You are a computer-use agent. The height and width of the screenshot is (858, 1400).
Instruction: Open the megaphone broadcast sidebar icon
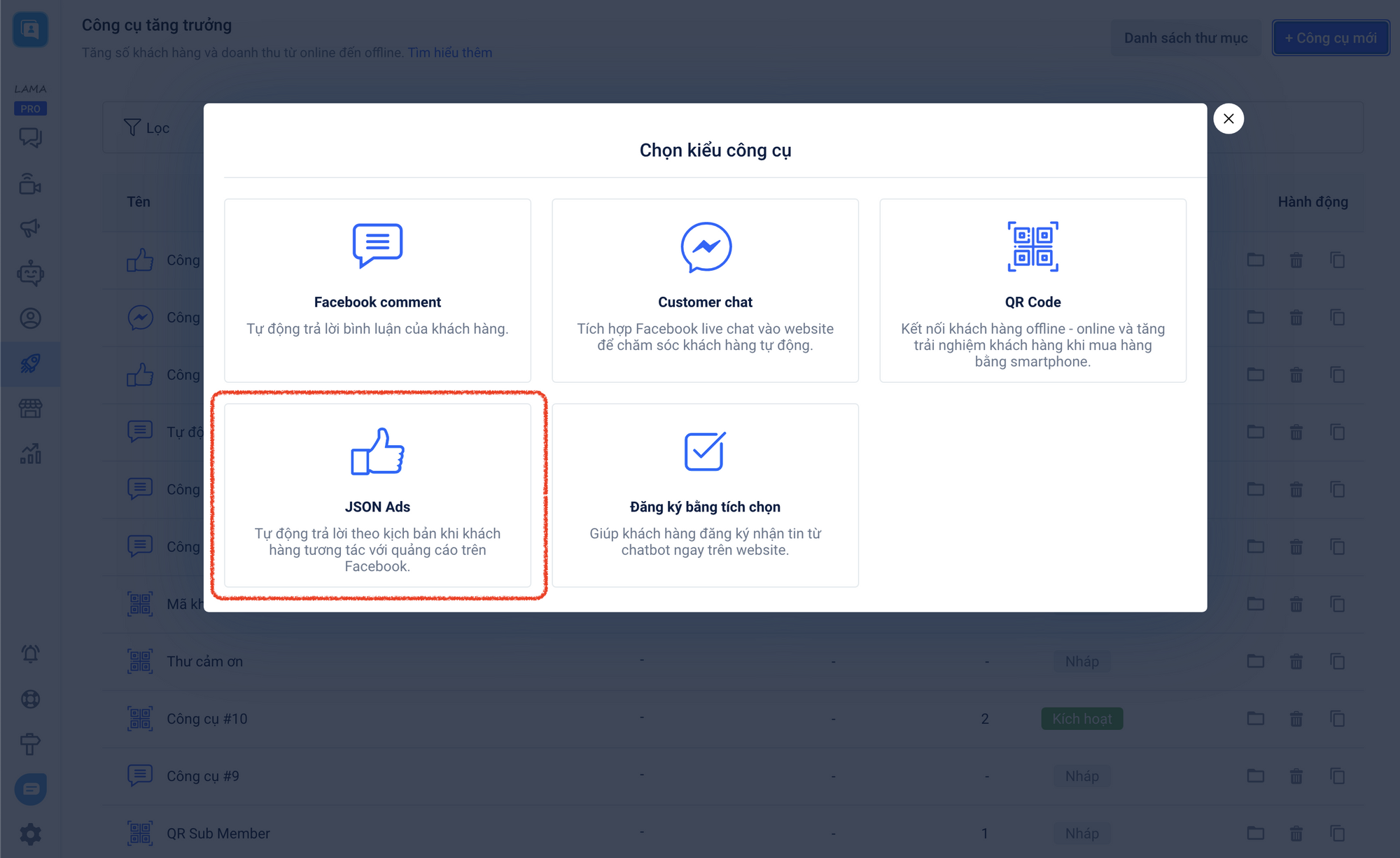30,227
